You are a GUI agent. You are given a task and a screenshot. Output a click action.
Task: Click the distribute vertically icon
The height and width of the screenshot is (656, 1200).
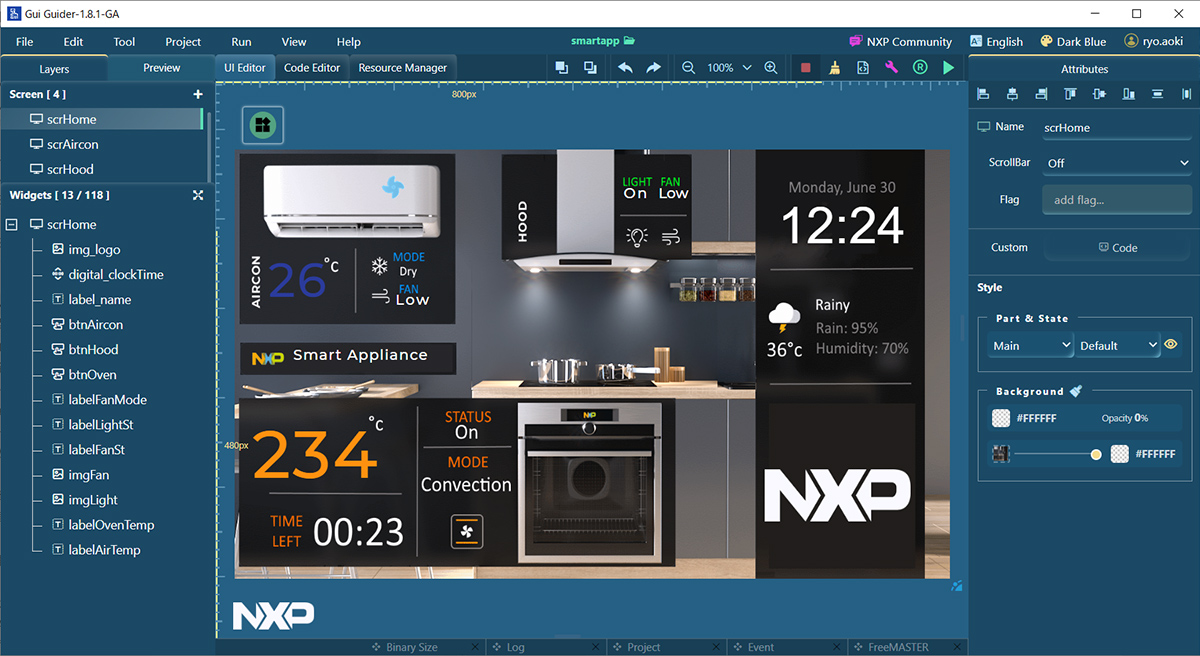click(x=1158, y=94)
